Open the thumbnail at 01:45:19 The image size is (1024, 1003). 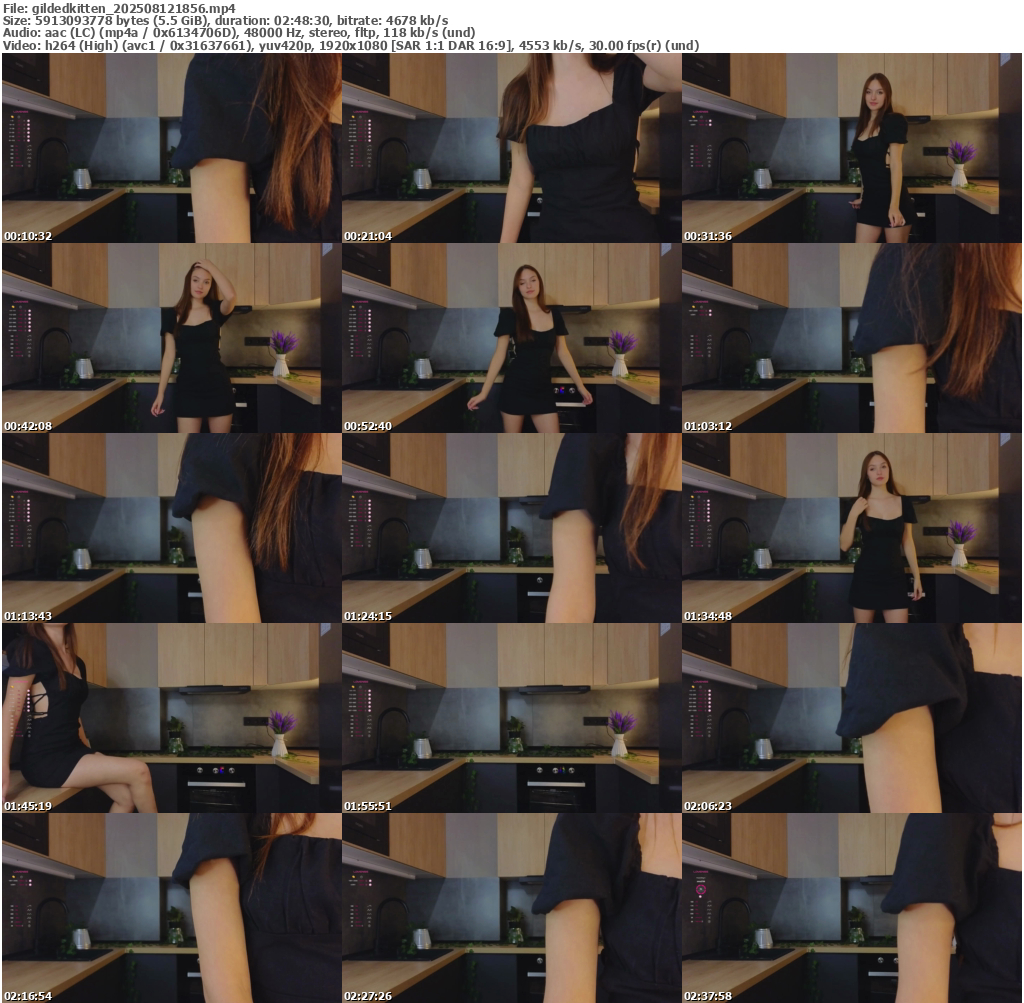[171, 718]
